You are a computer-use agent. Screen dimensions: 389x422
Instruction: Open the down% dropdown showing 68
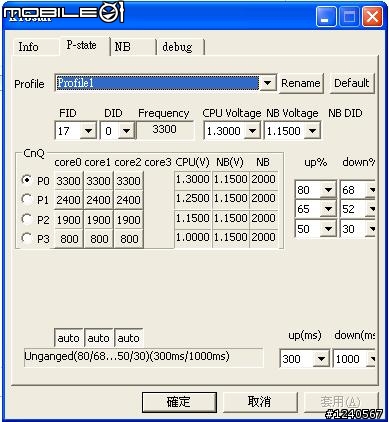point(371,190)
